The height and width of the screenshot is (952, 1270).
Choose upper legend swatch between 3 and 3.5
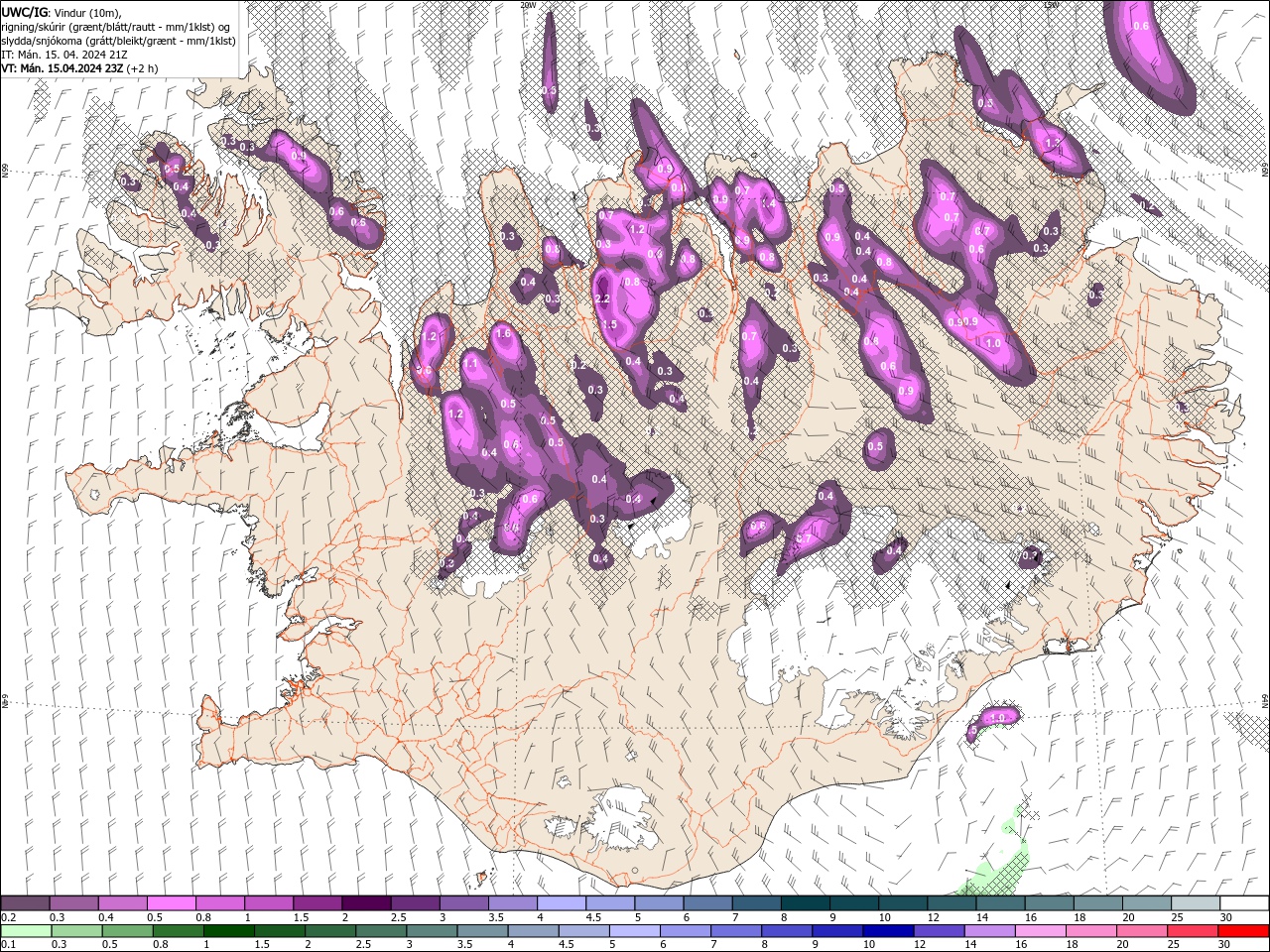[x=463, y=903]
